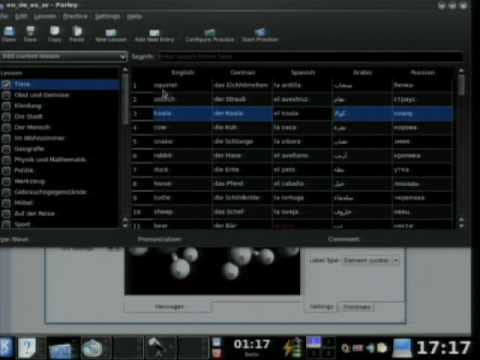Click the Russian column header
The image size is (480, 360).
pos(422,72)
